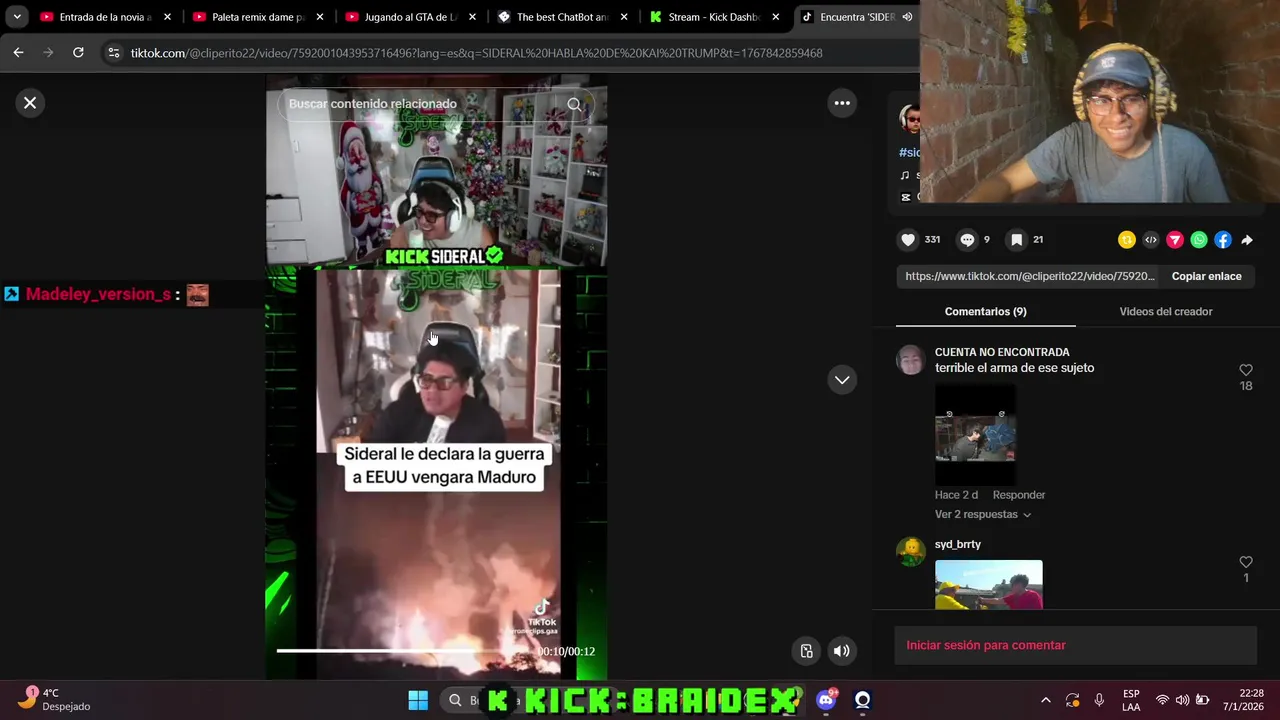Open the Wi-Fi network tray icon
The image size is (1280, 720).
point(1162,700)
